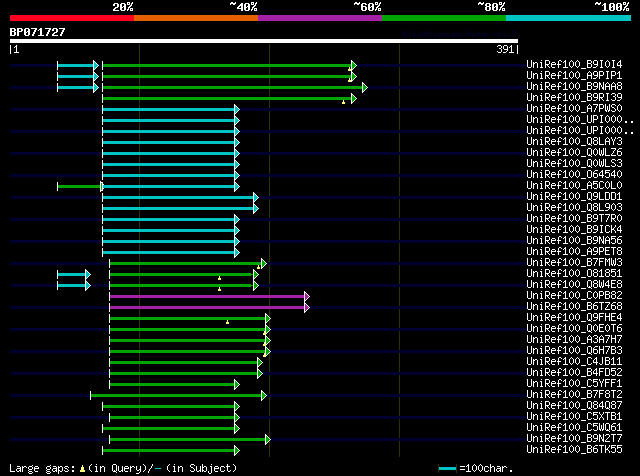Select the UniRef100_A9PET8 label

(x=574, y=251)
